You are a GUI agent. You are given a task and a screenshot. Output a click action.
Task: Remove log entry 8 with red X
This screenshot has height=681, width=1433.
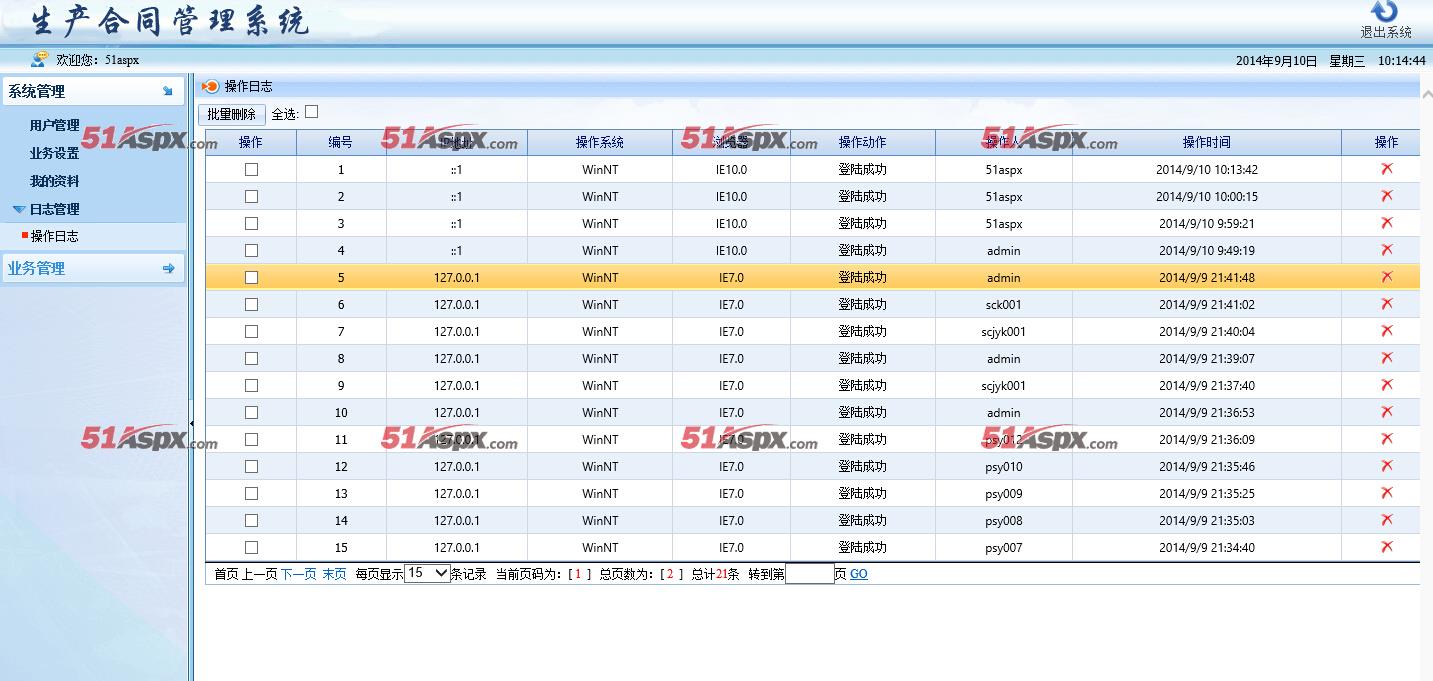pos(1386,358)
